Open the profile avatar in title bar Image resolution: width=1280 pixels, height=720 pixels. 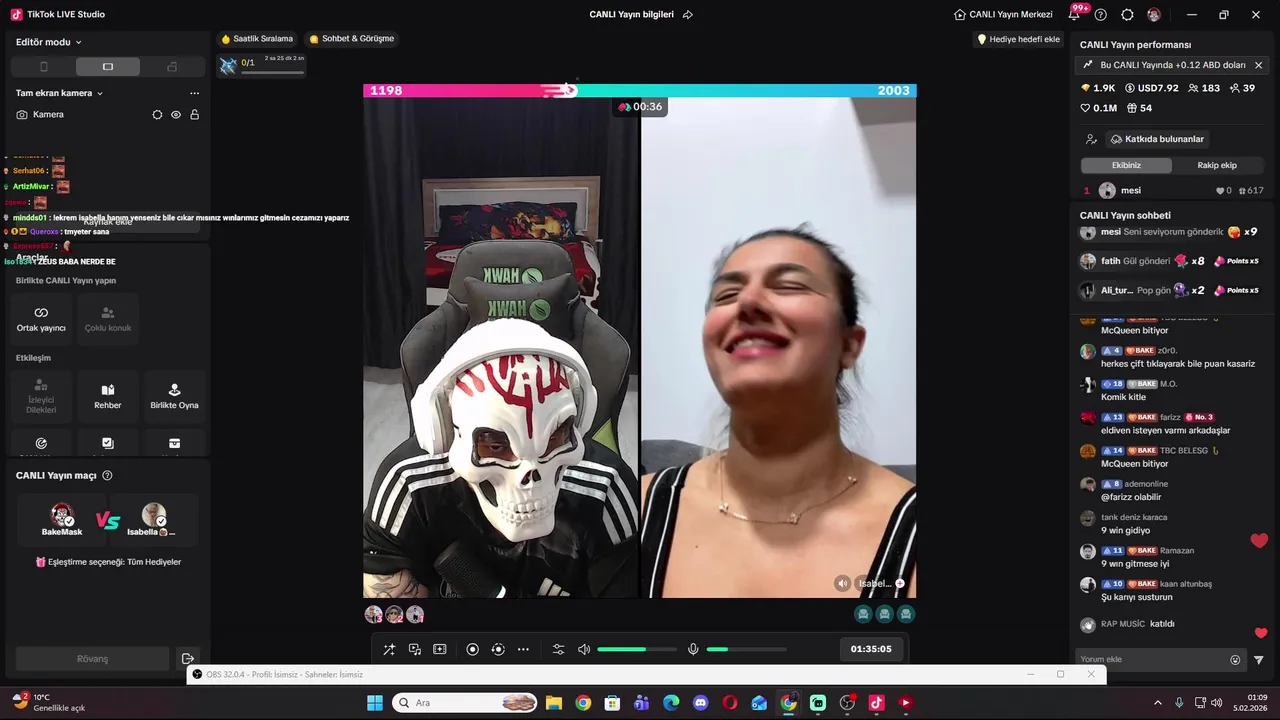(x=1154, y=15)
